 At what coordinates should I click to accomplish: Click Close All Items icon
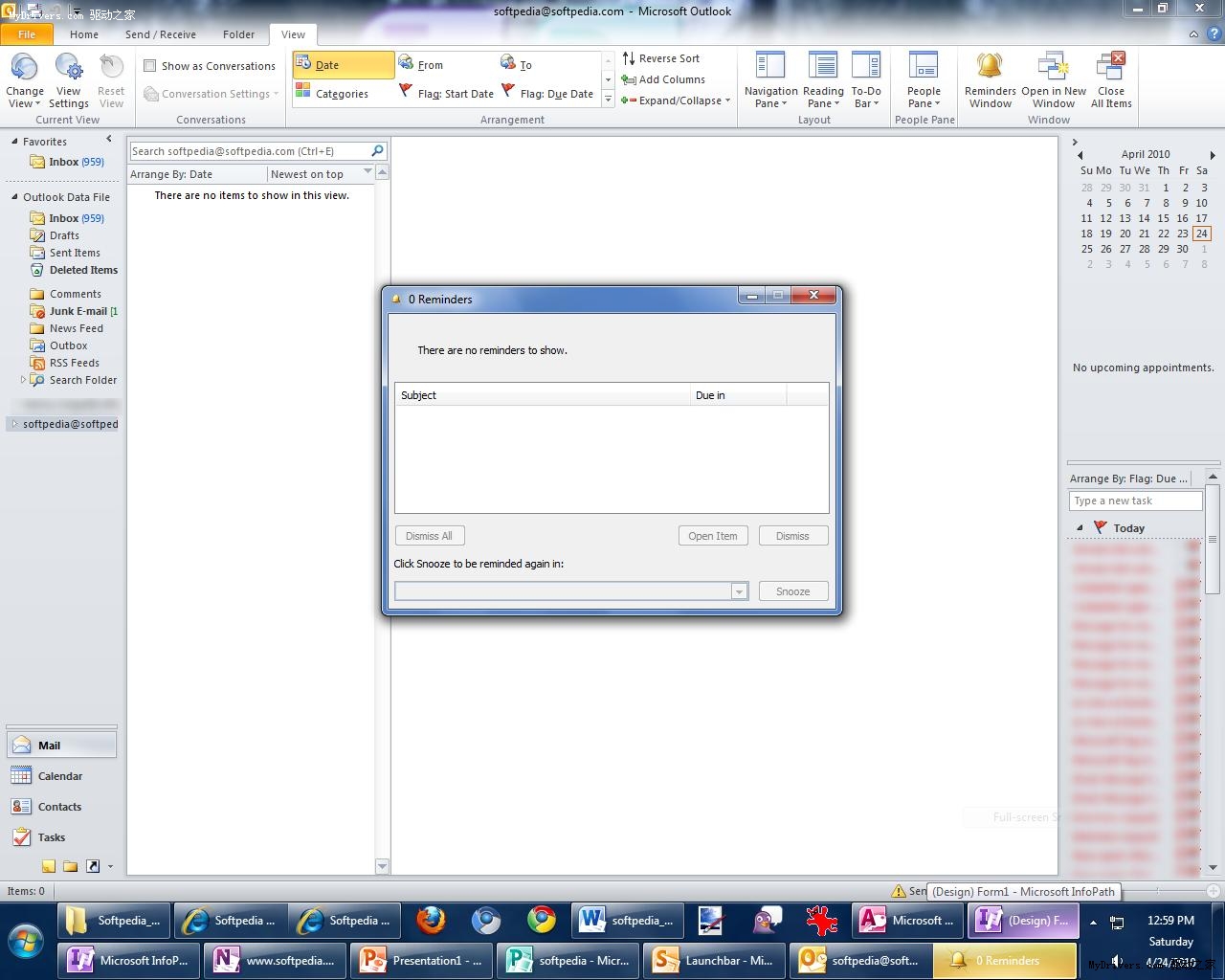pos(1110,67)
